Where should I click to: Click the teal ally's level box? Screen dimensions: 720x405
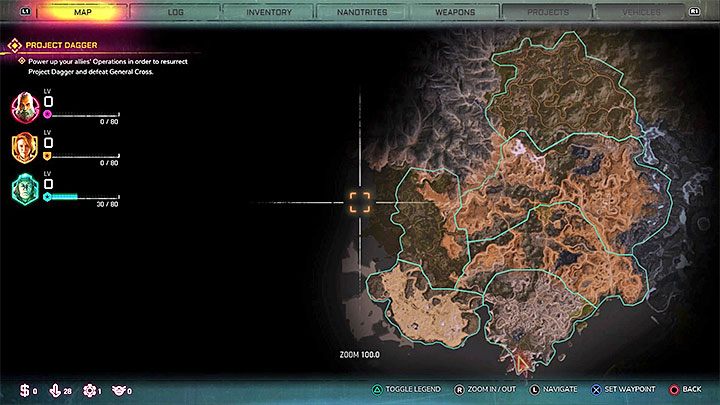[48, 184]
